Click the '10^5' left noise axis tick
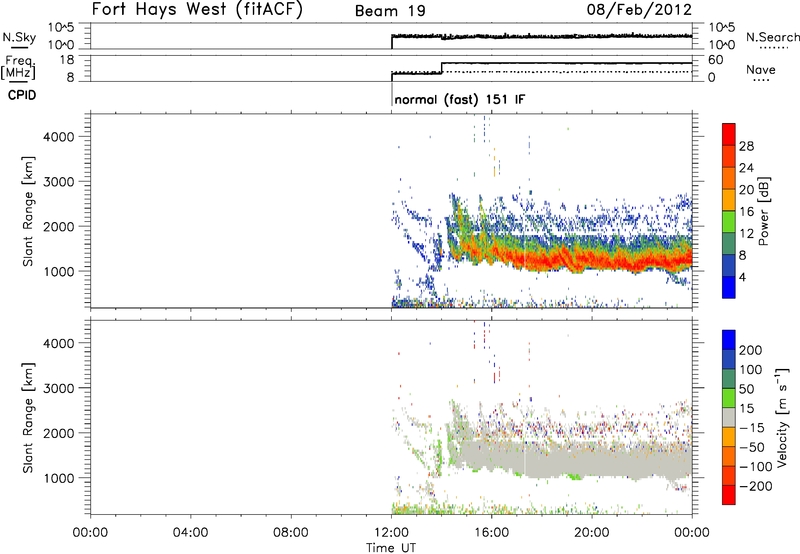 tap(61, 28)
